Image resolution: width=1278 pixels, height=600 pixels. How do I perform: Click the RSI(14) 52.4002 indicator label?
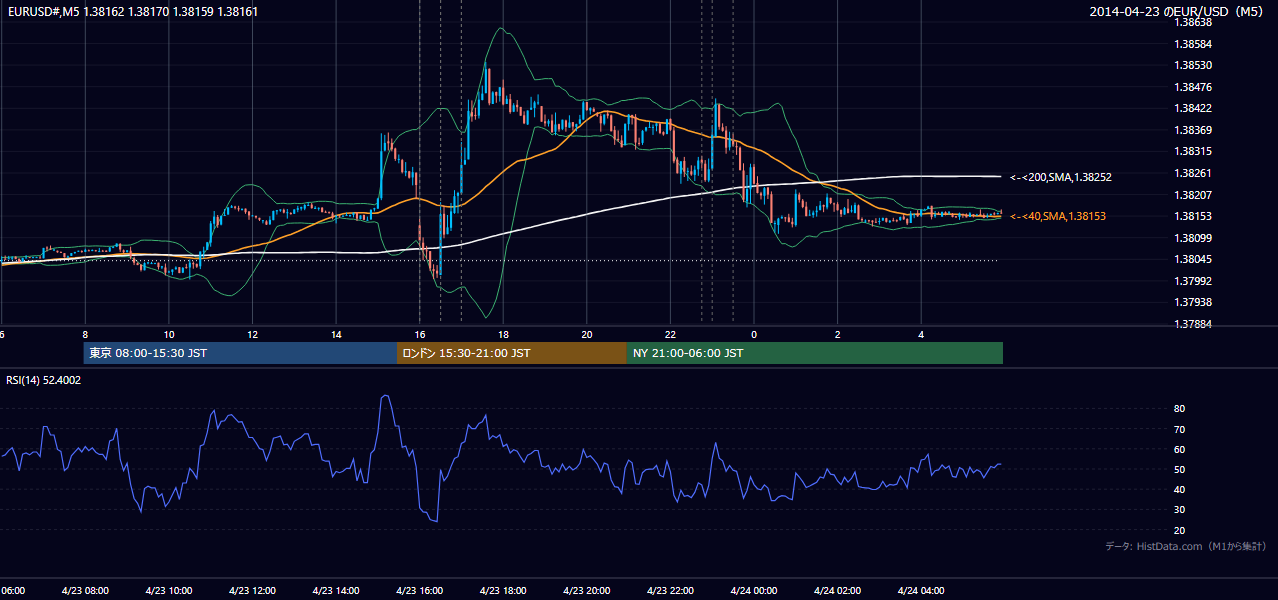44,380
